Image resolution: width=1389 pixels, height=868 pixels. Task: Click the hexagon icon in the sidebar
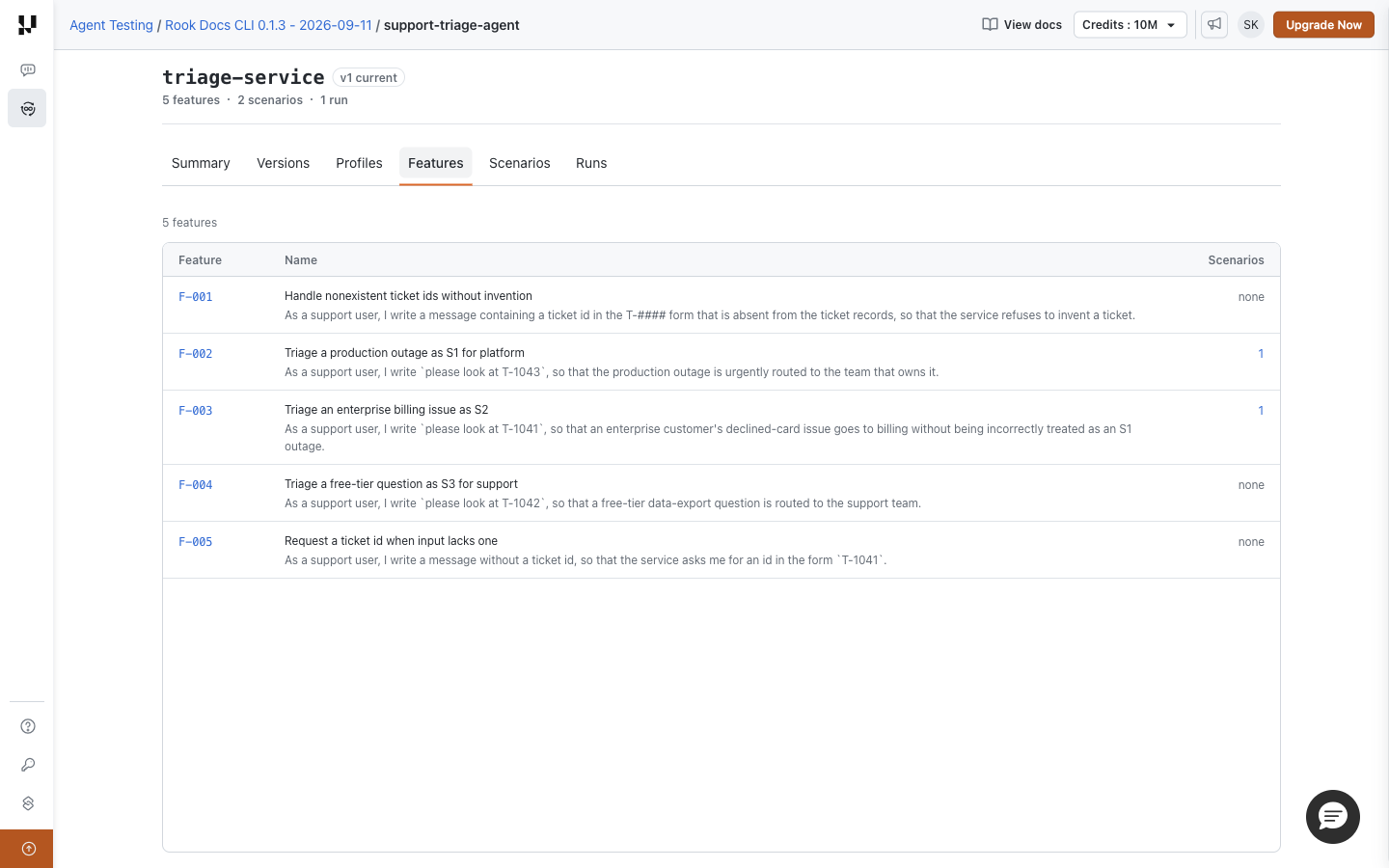[x=28, y=803]
